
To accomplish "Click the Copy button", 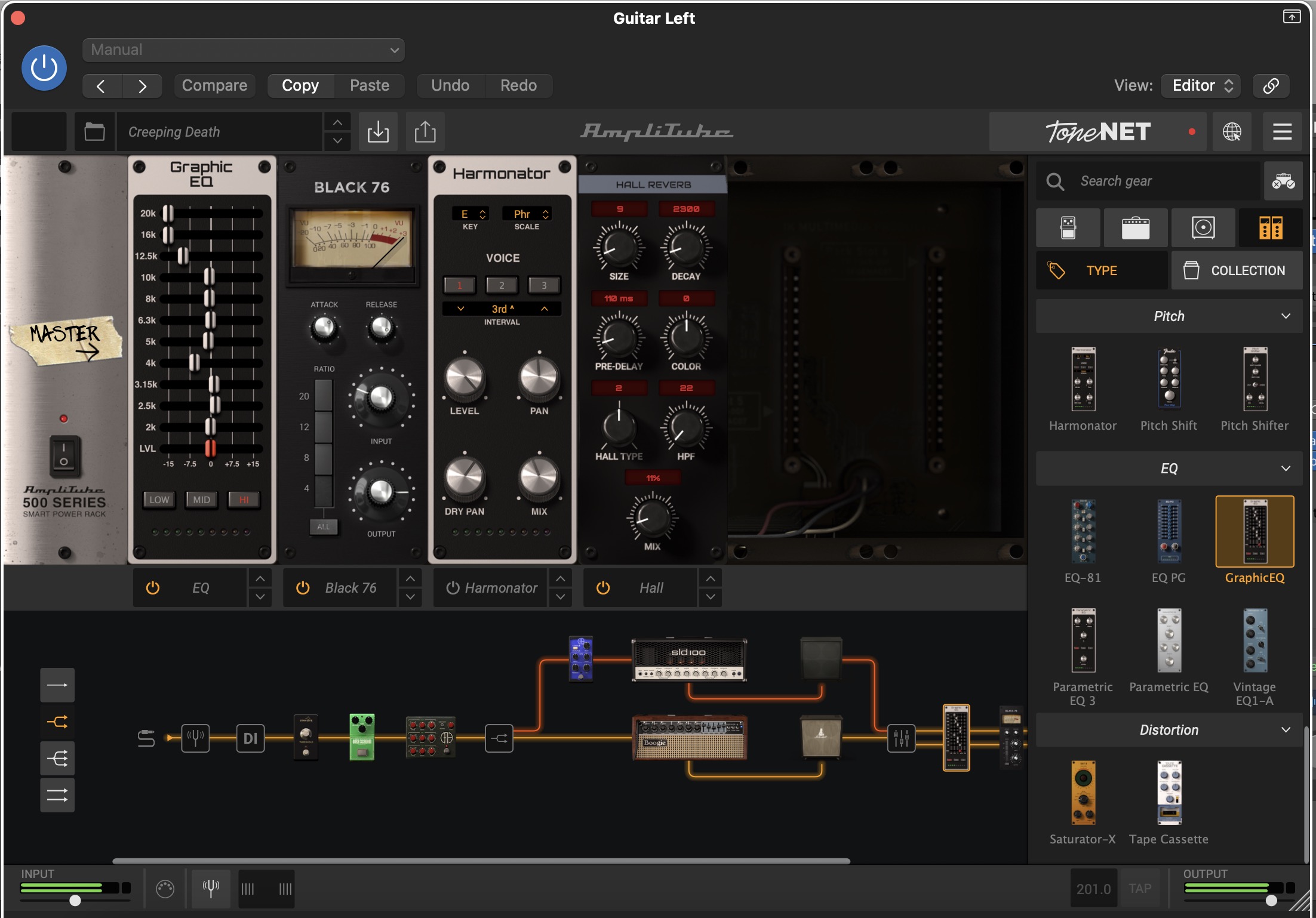I will coord(300,86).
